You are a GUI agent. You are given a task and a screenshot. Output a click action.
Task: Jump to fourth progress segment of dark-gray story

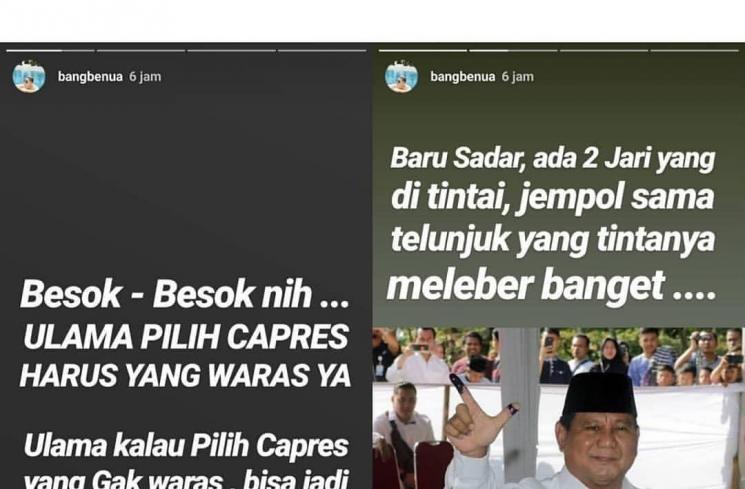tap(322, 50)
